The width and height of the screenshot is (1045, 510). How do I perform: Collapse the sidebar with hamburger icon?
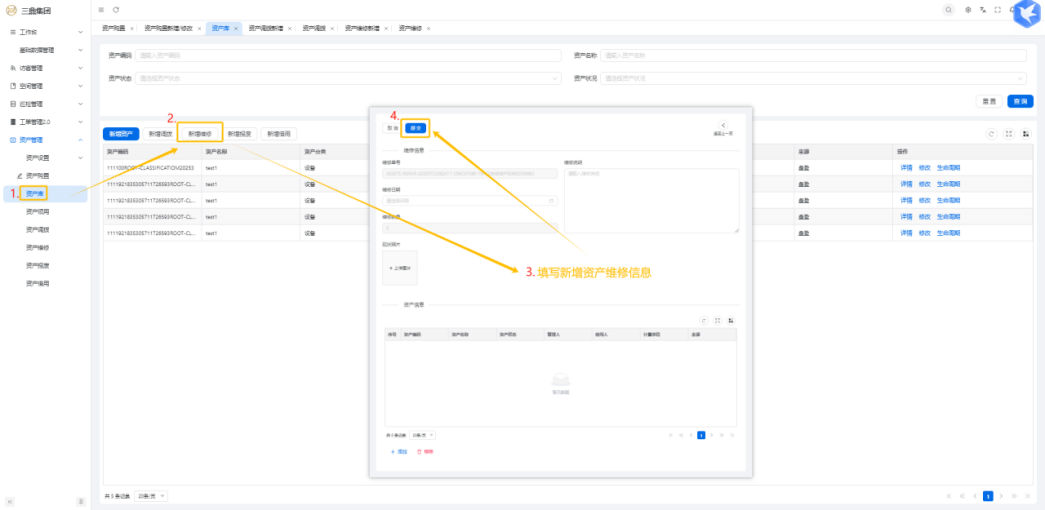pyautogui.click(x=101, y=9)
